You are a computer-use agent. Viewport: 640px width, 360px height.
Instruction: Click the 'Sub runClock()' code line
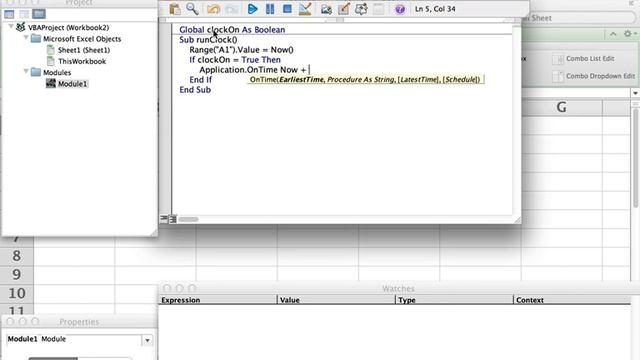point(208,40)
